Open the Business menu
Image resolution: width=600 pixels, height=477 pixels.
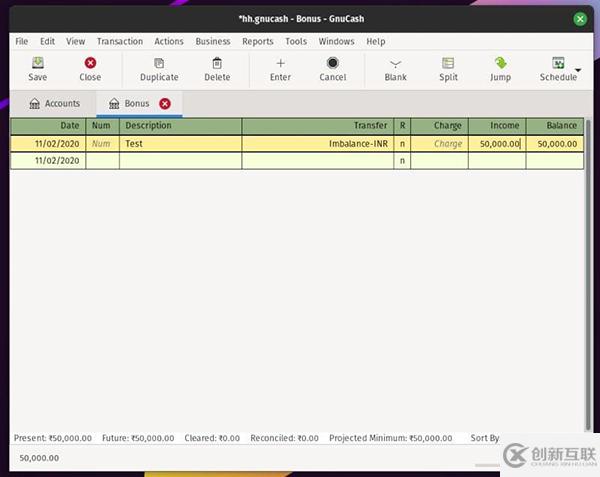(x=213, y=41)
